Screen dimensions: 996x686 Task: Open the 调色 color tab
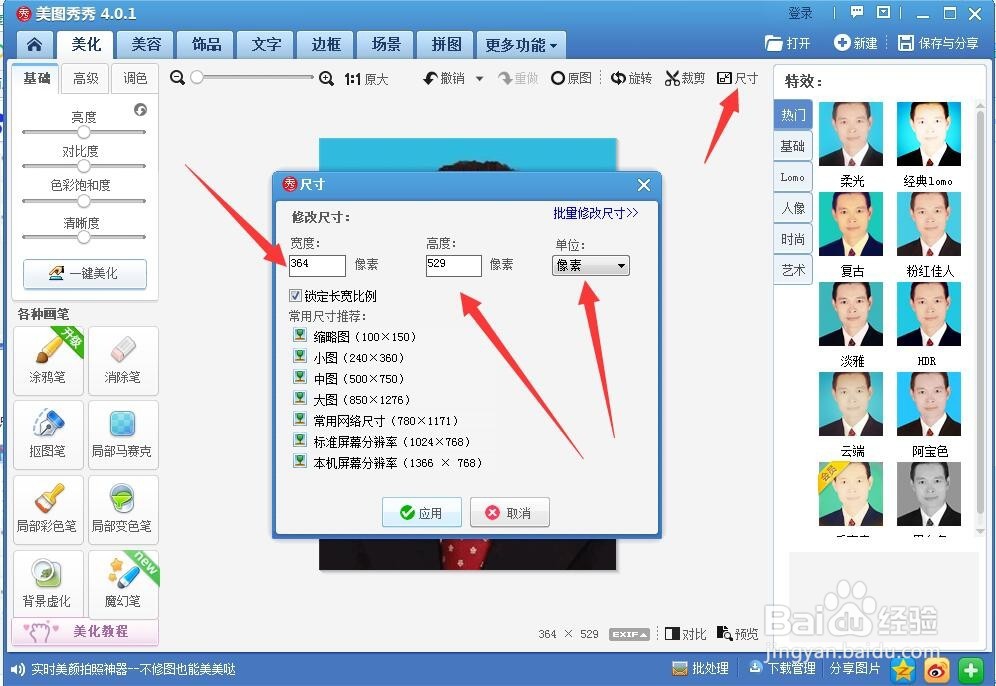135,78
